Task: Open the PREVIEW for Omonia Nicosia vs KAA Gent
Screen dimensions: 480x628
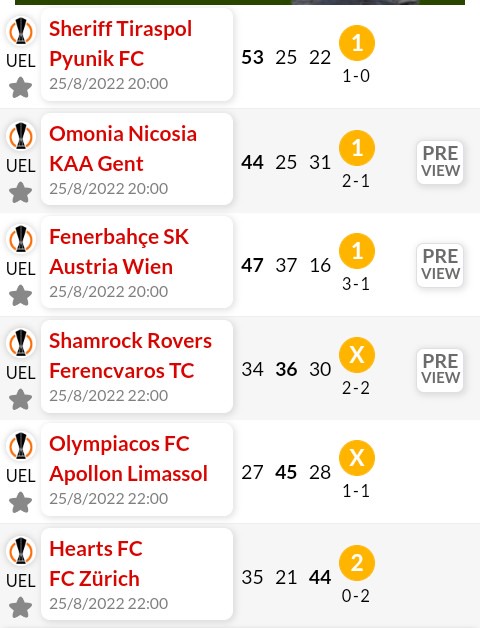Action: coord(440,162)
